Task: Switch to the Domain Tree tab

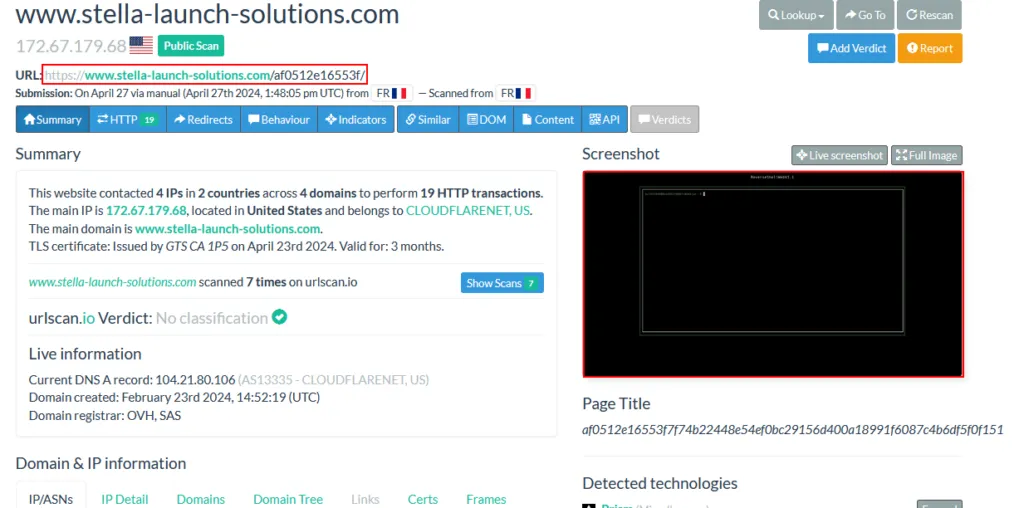Action: 288,499
